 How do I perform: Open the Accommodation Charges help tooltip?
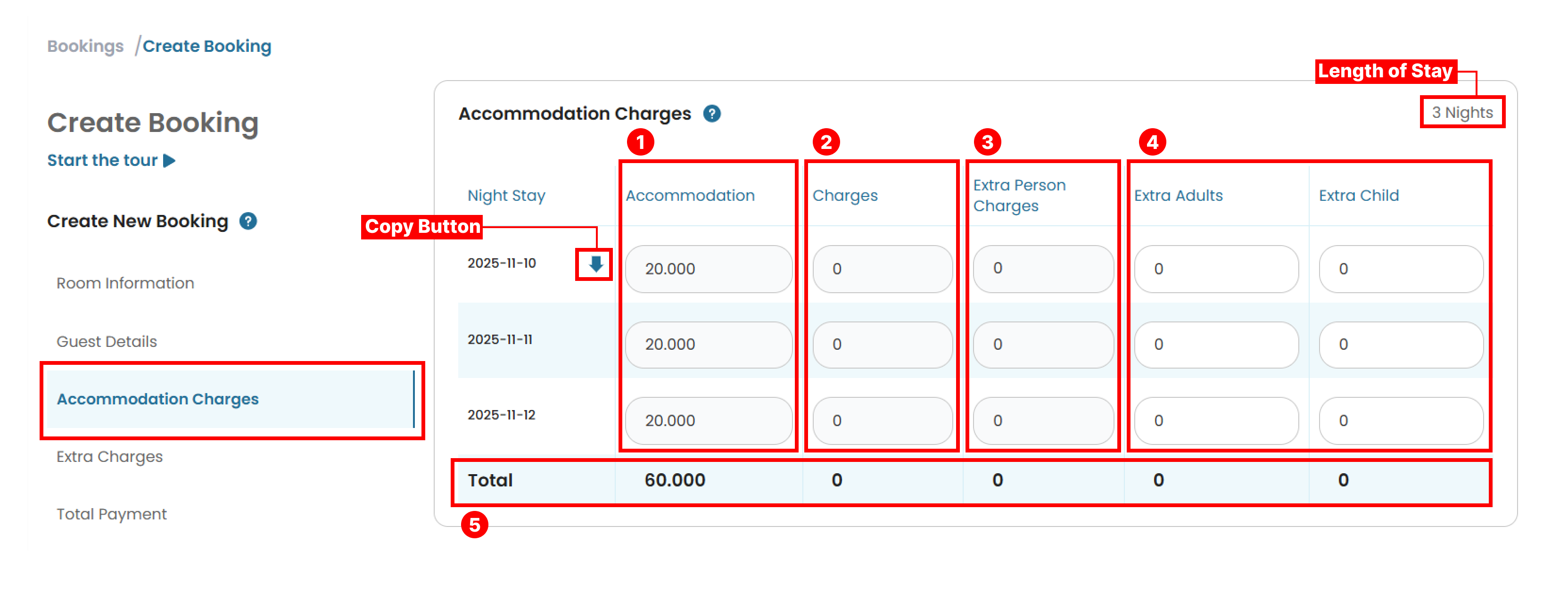(713, 114)
